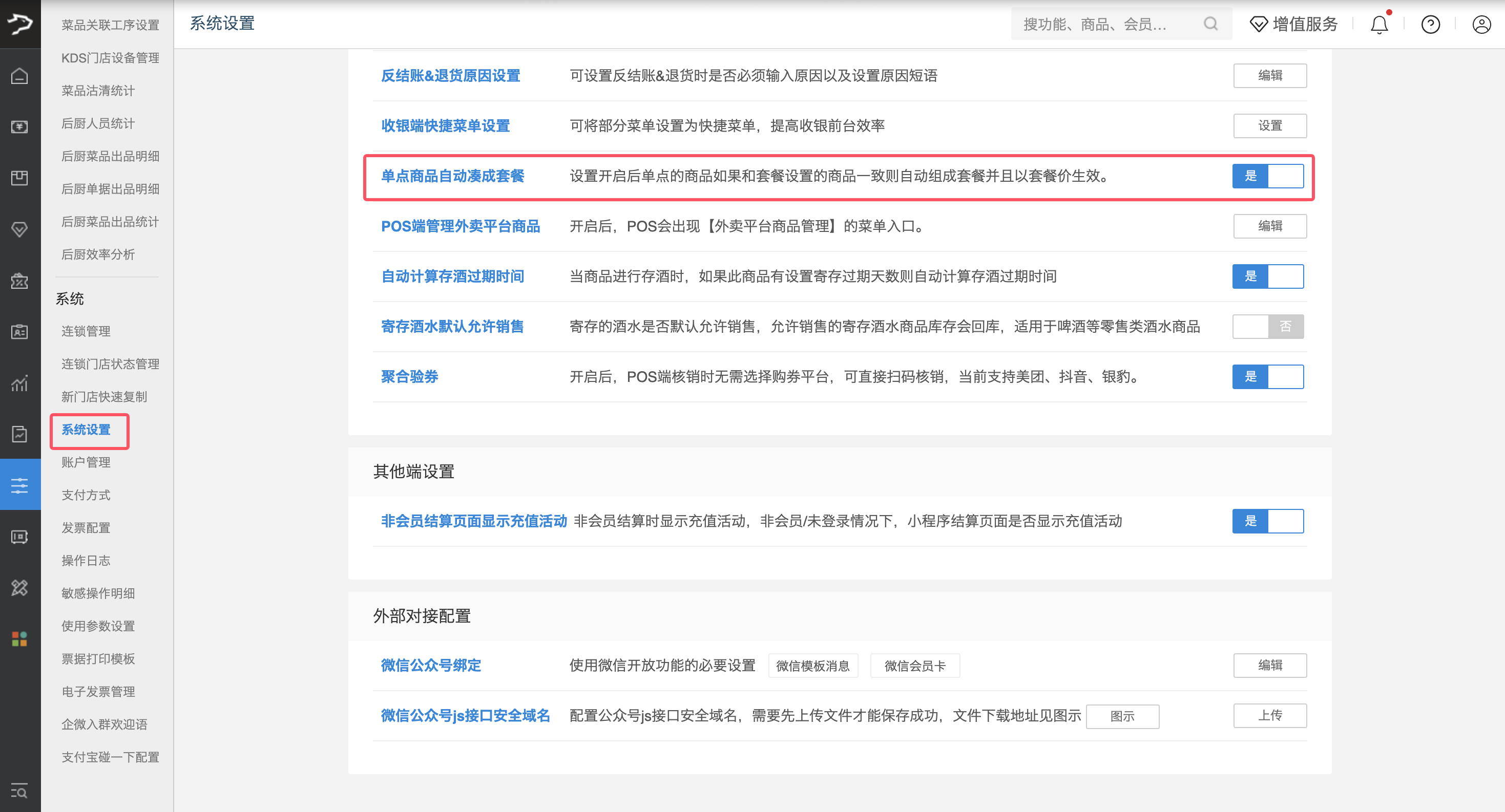Open 反结账&退货原因设置 link
Screen dimensions: 1505x812
[450, 76]
